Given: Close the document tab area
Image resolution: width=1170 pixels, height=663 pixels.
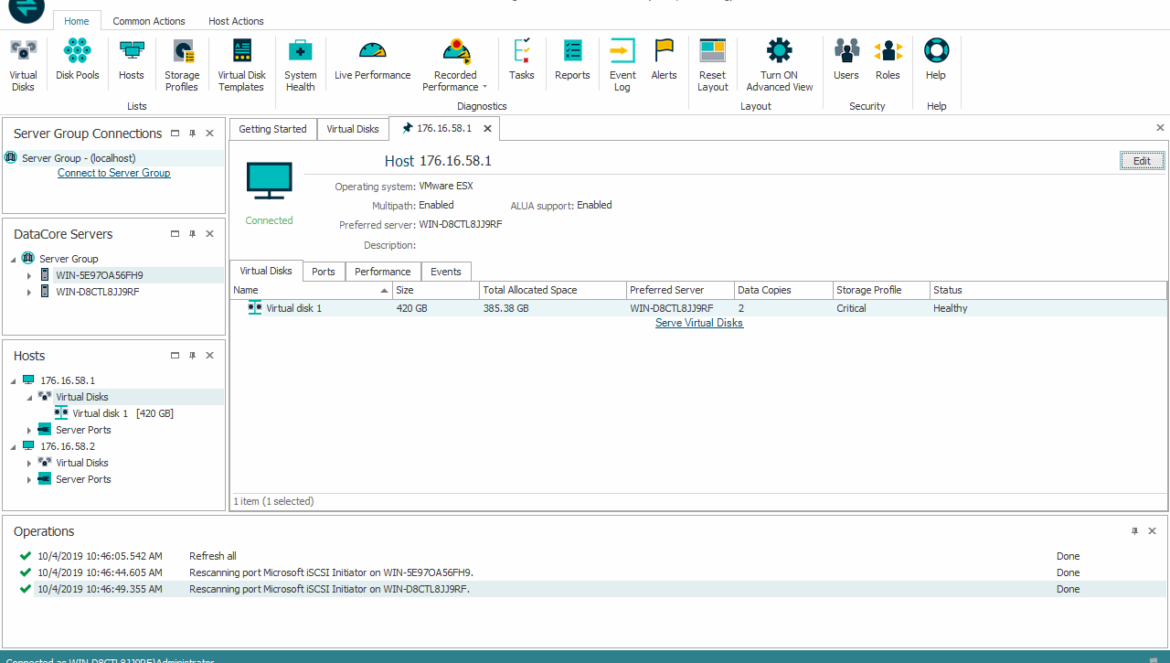Looking at the screenshot, I should tap(1160, 128).
